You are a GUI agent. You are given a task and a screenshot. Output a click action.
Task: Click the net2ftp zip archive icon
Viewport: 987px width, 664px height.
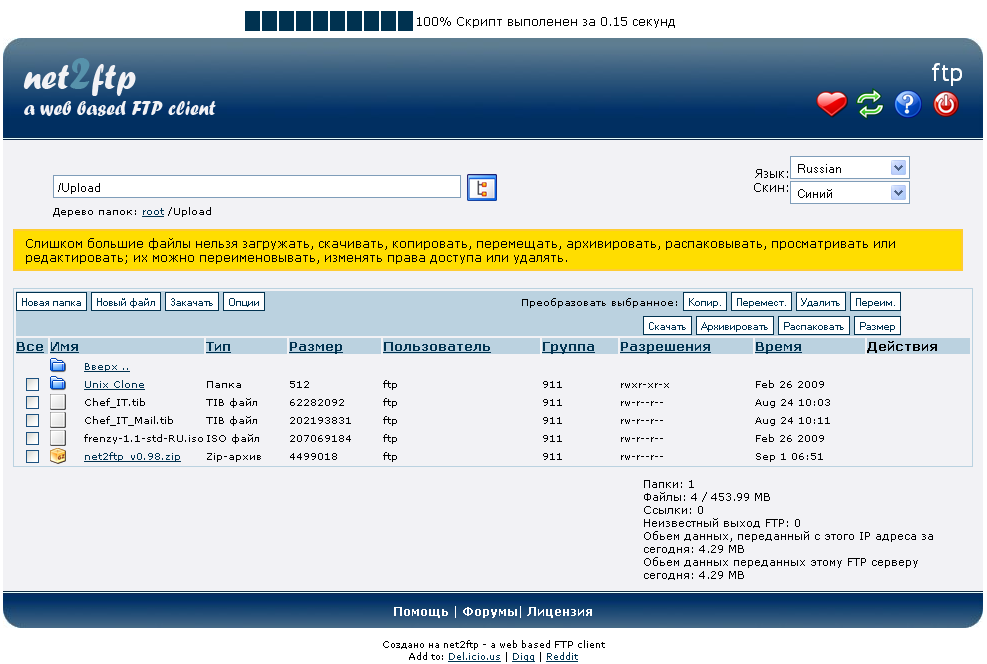click(x=58, y=456)
